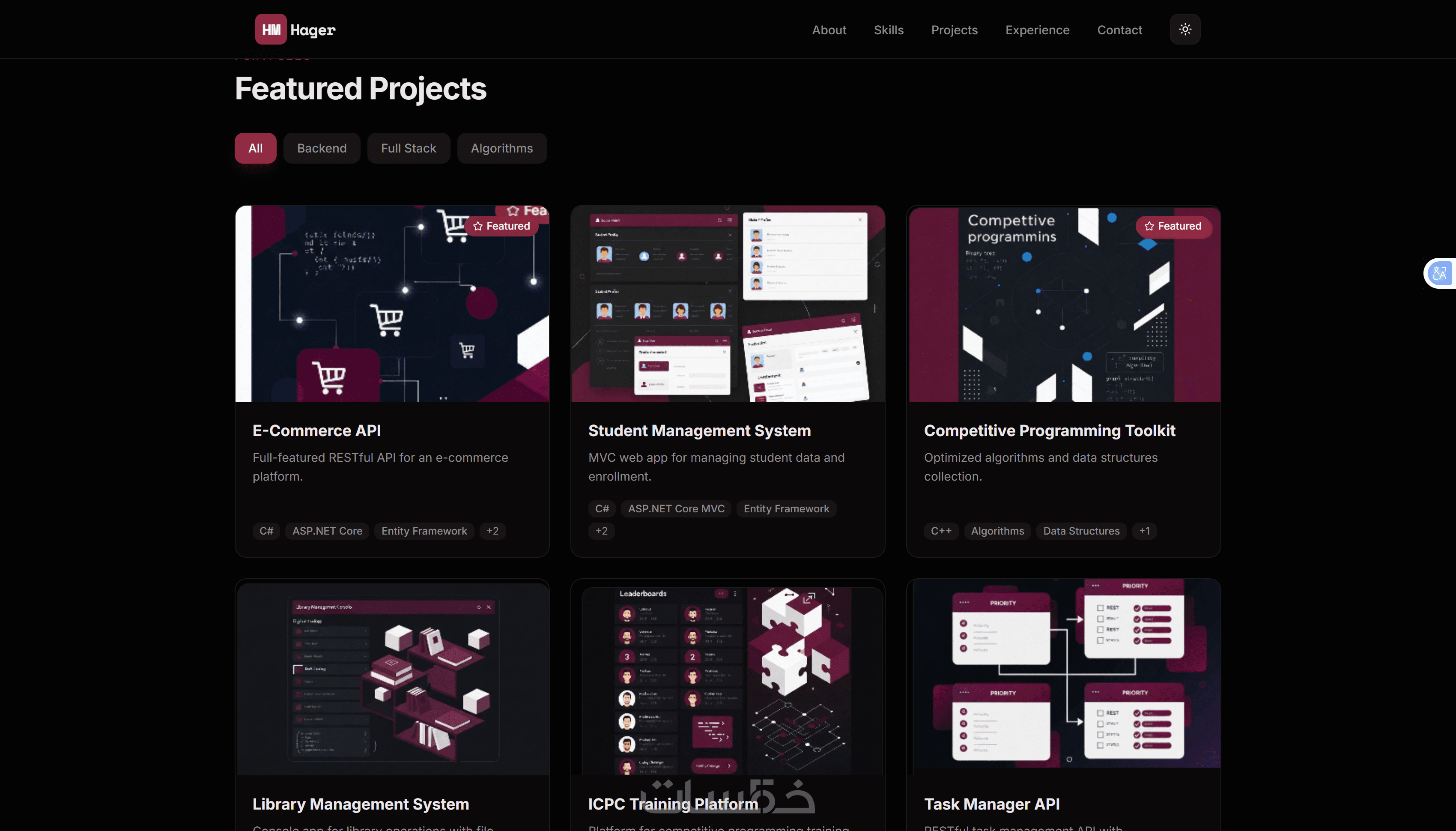Open the Skills nav link
The width and height of the screenshot is (1456, 831).
(888, 30)
